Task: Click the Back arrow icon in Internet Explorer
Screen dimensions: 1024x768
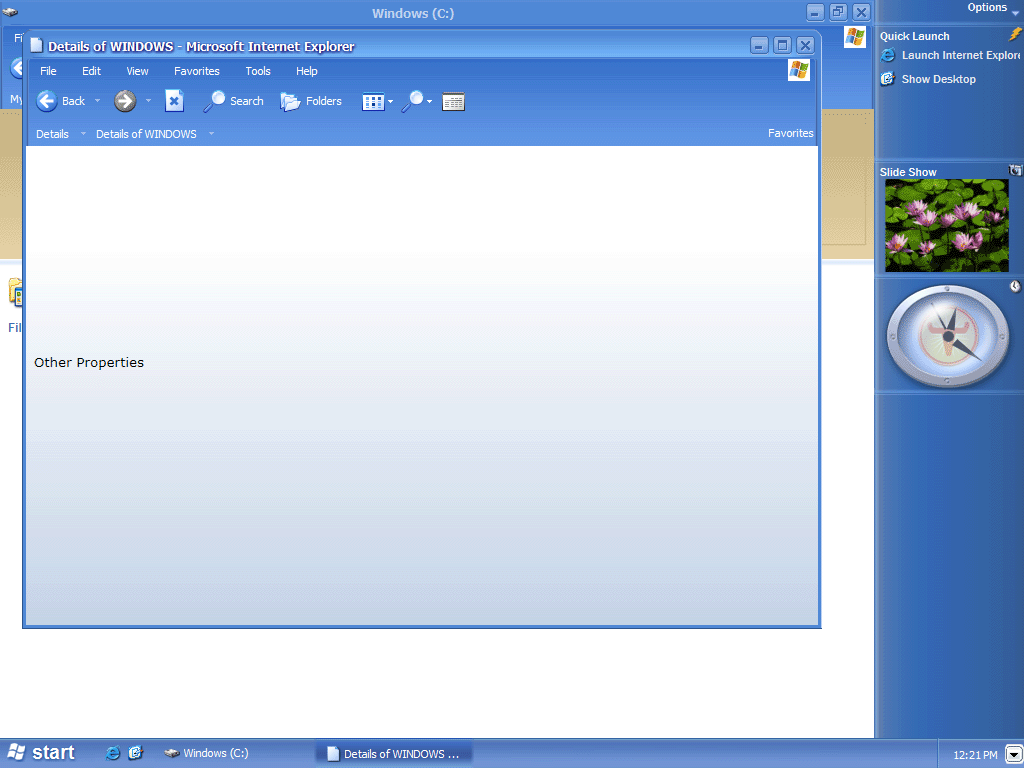Action: pyautogui.click(x=46, y=101)
